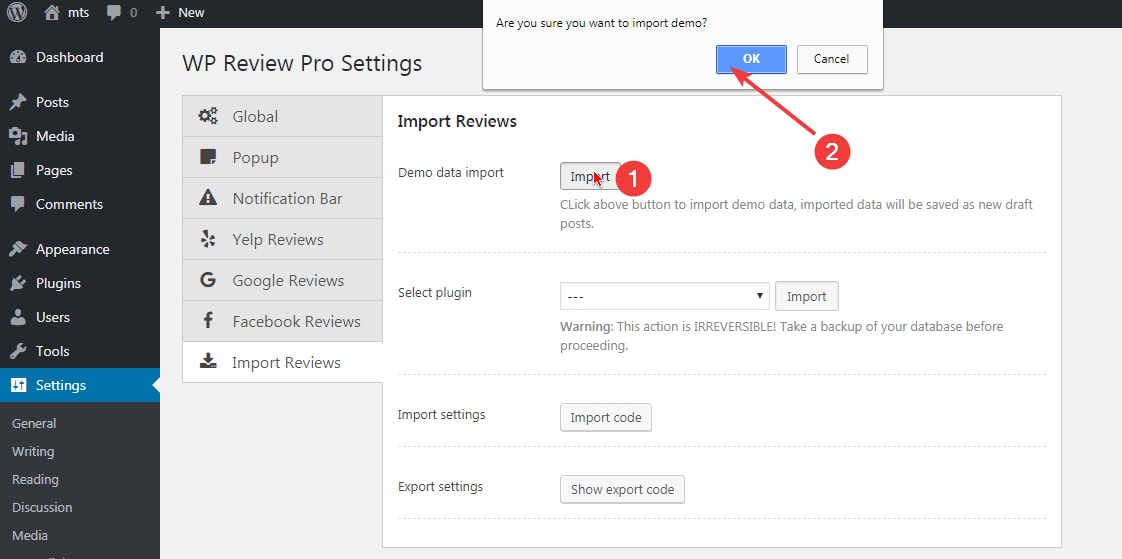Image resolution: width=1122 pixels, height=559 pixels.
Task: Open the mts site home icon
Action: pyautogui.click(x=52, y=12)
